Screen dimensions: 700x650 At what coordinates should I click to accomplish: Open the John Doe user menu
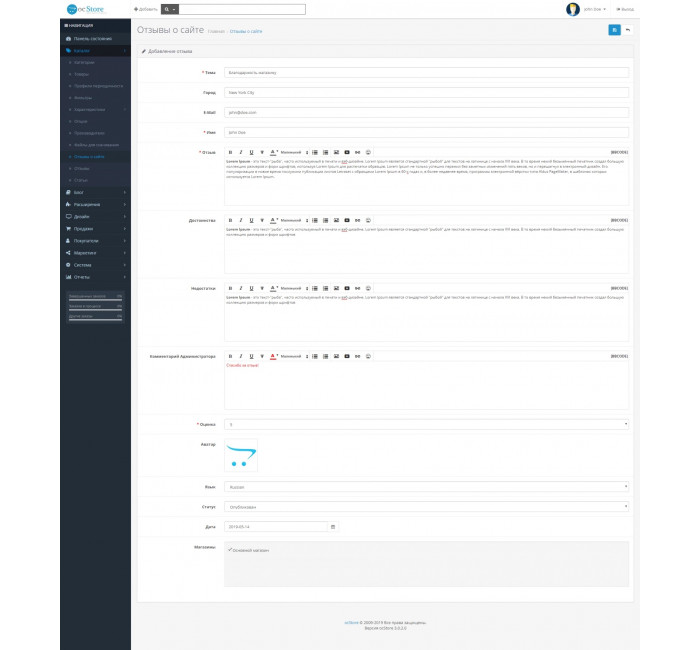tap(595, 9)
